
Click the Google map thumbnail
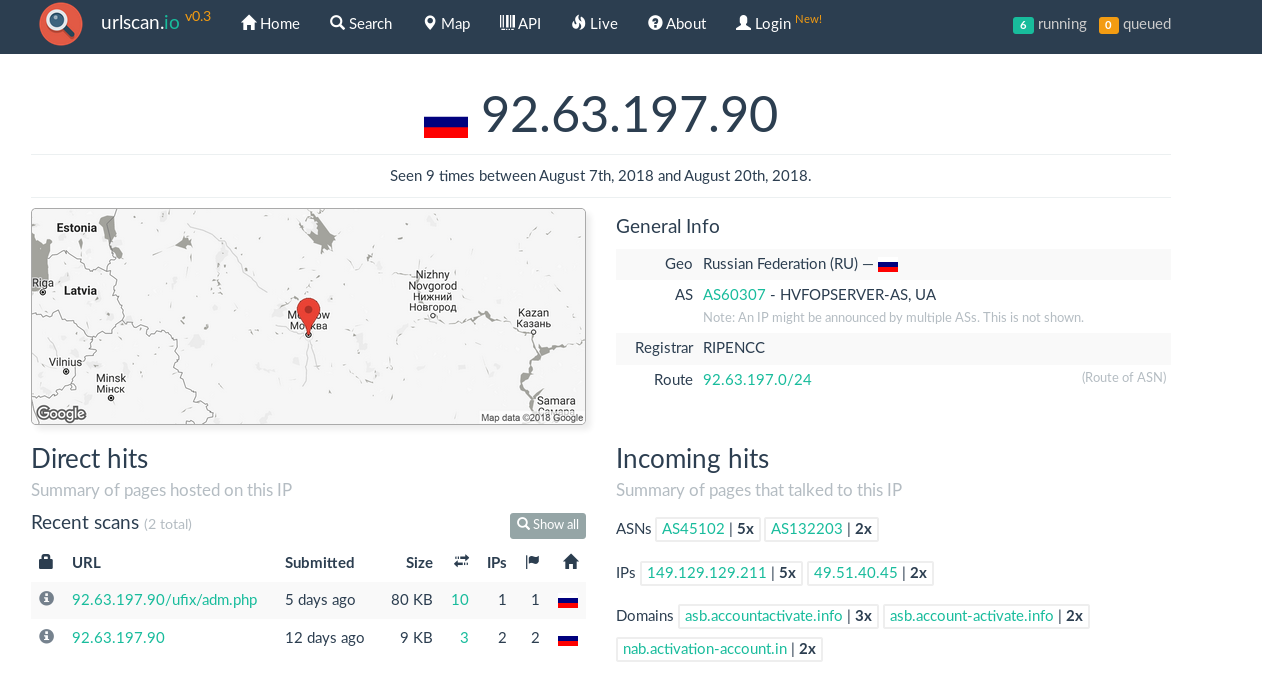(x=308, y=316)
